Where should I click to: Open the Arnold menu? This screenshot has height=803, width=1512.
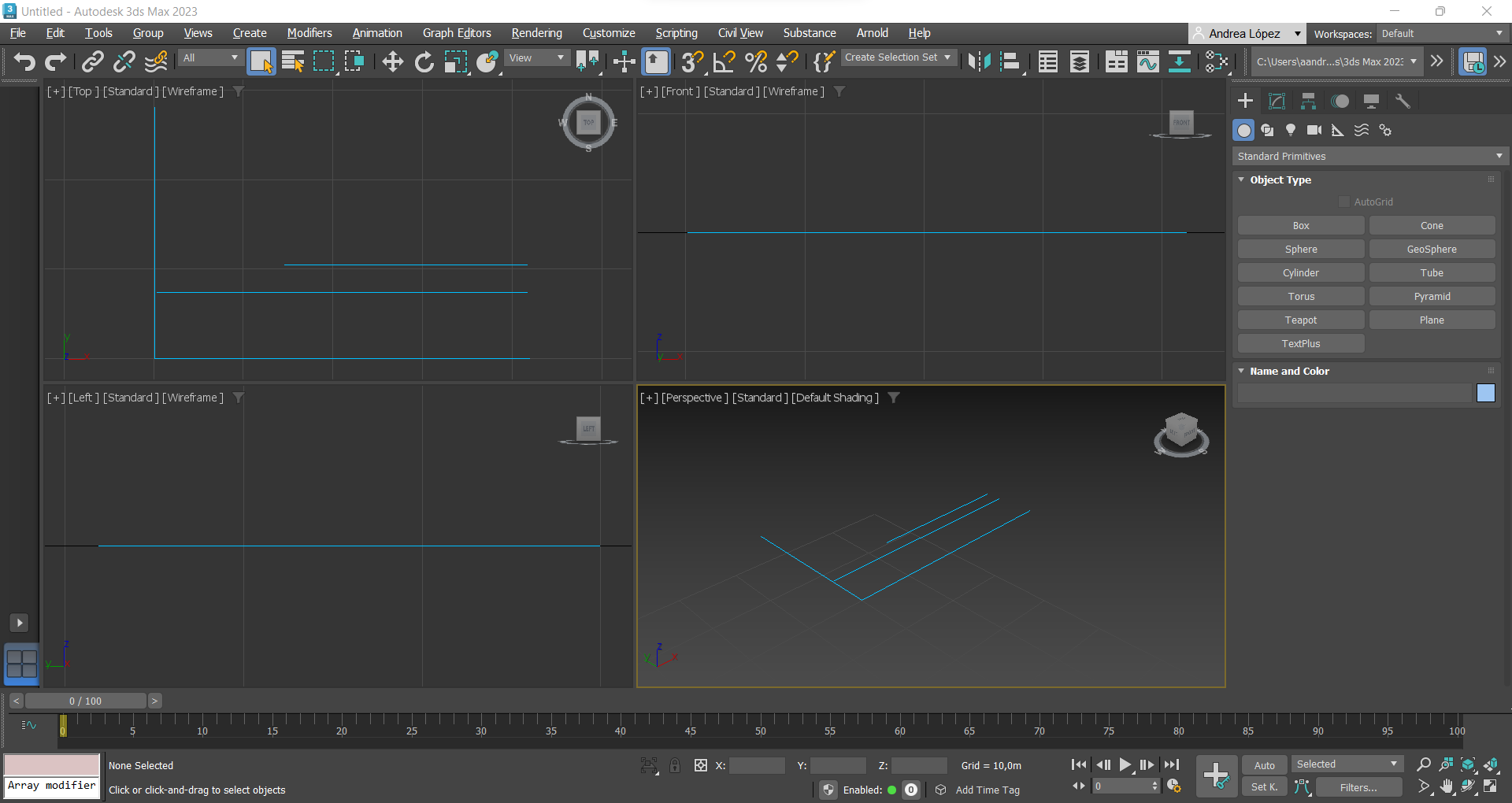point(872,33)
